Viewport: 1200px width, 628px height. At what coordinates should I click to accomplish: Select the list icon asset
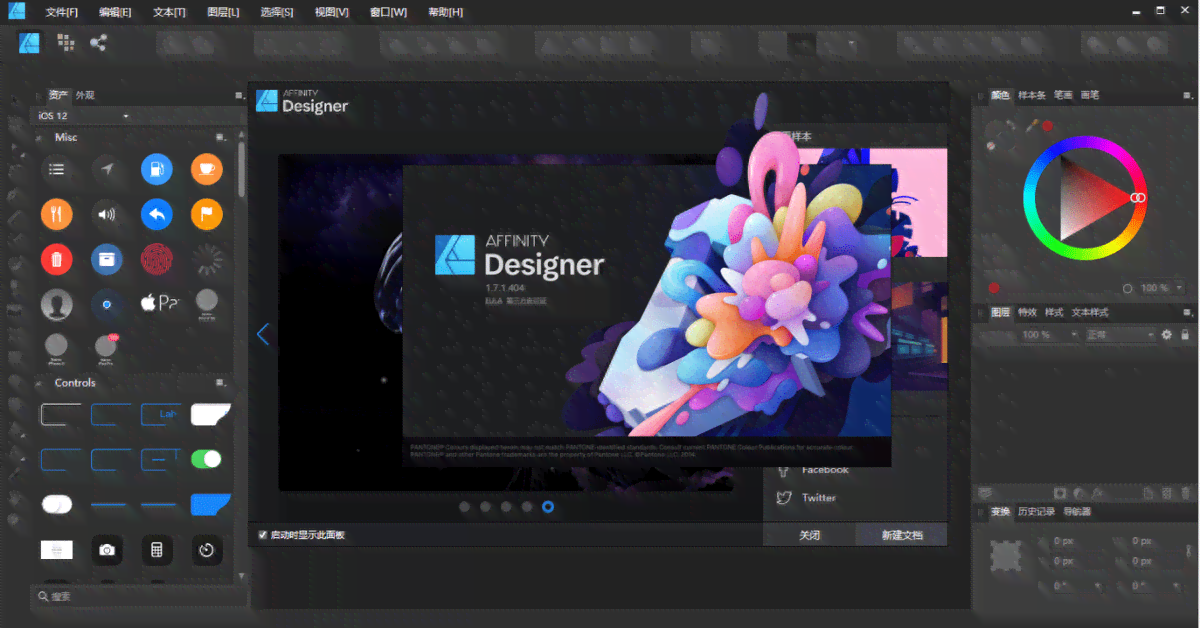pyautogui.click(x=57, y=169)
